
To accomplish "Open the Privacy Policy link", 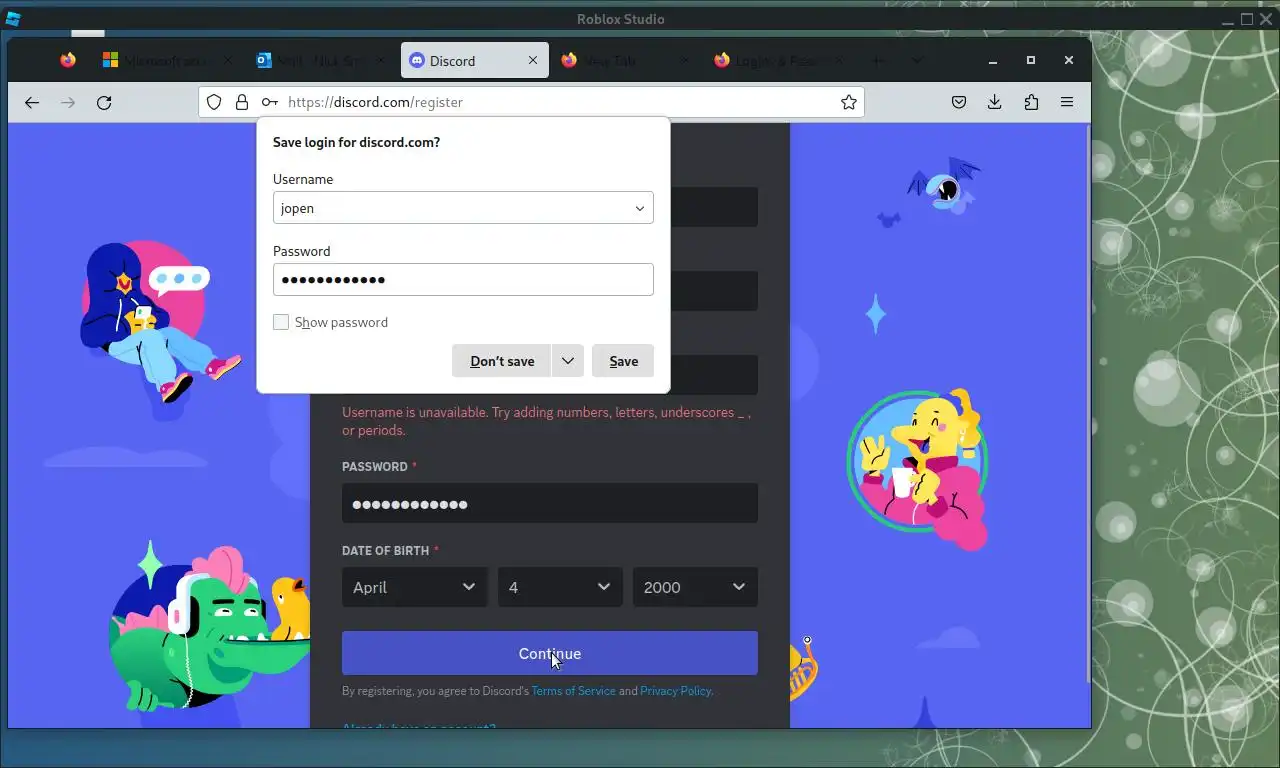I will (676, 691).
